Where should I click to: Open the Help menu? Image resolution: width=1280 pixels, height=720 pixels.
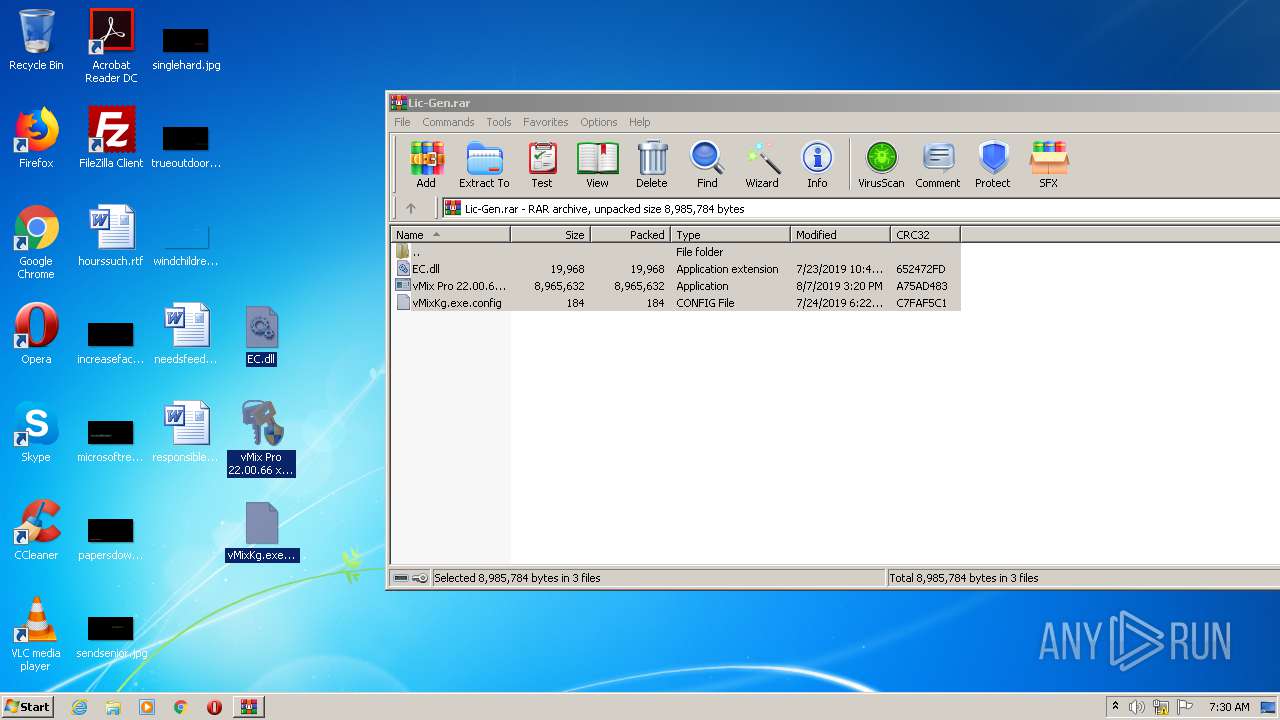(640, 122)
